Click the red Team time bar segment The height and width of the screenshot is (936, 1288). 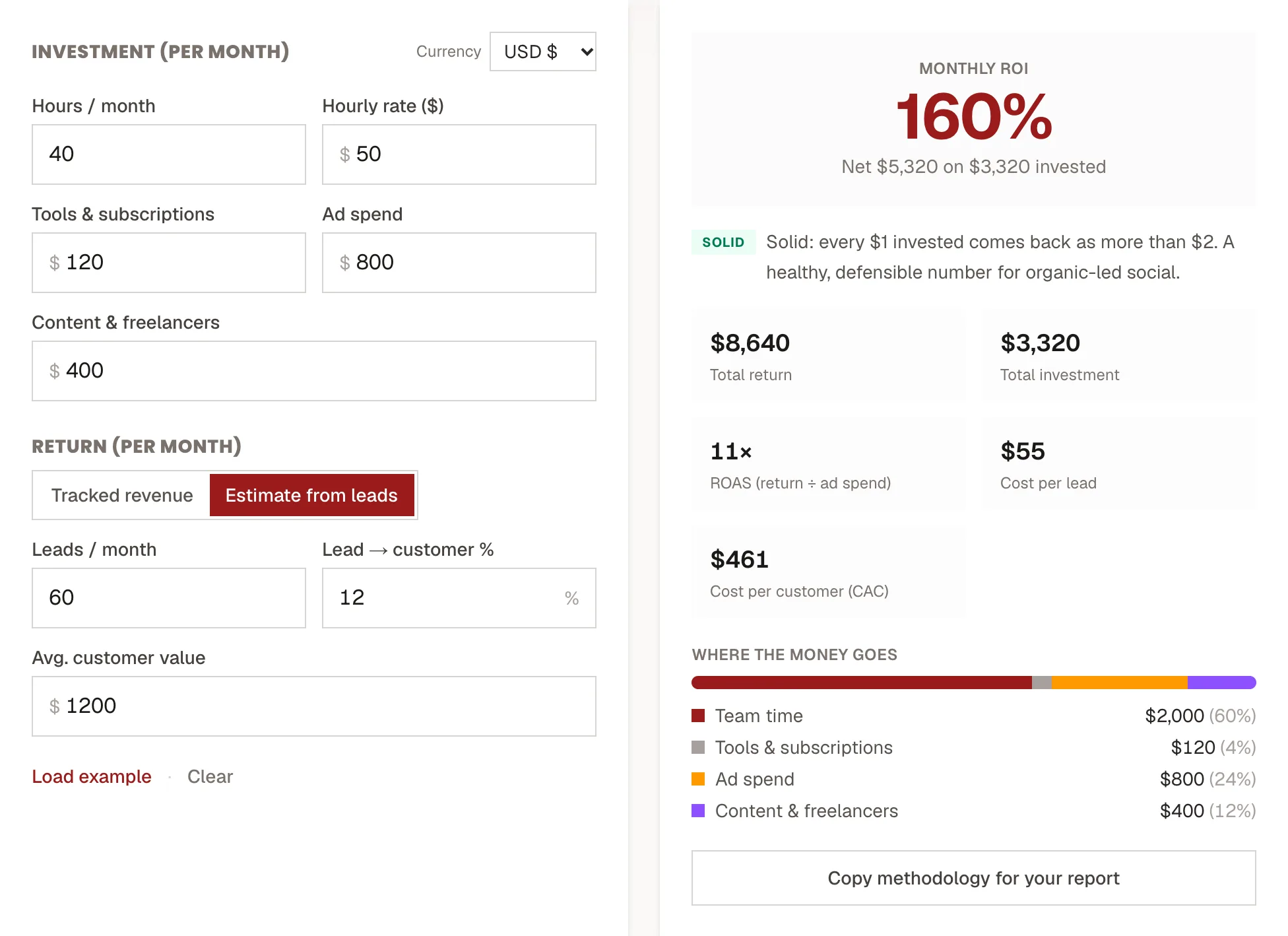coord(862,683)
